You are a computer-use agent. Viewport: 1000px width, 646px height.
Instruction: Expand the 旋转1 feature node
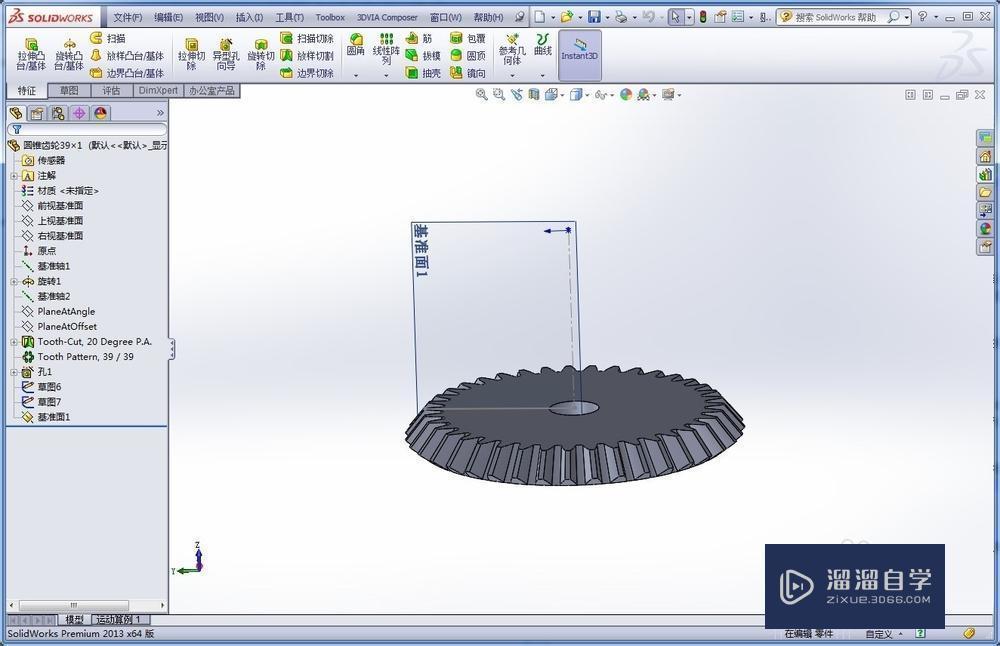tap(14, 282)
